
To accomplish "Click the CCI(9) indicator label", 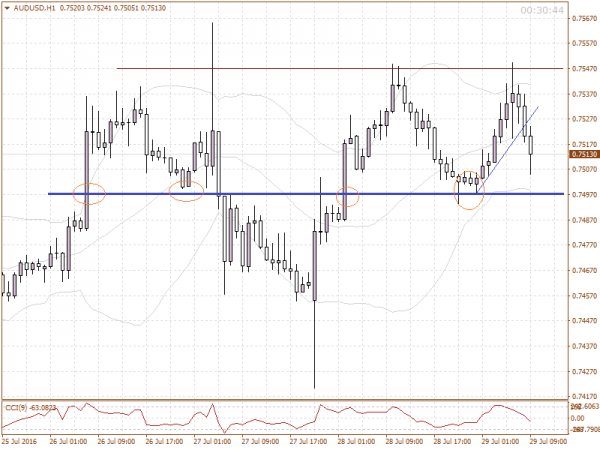I will (30, 408).
